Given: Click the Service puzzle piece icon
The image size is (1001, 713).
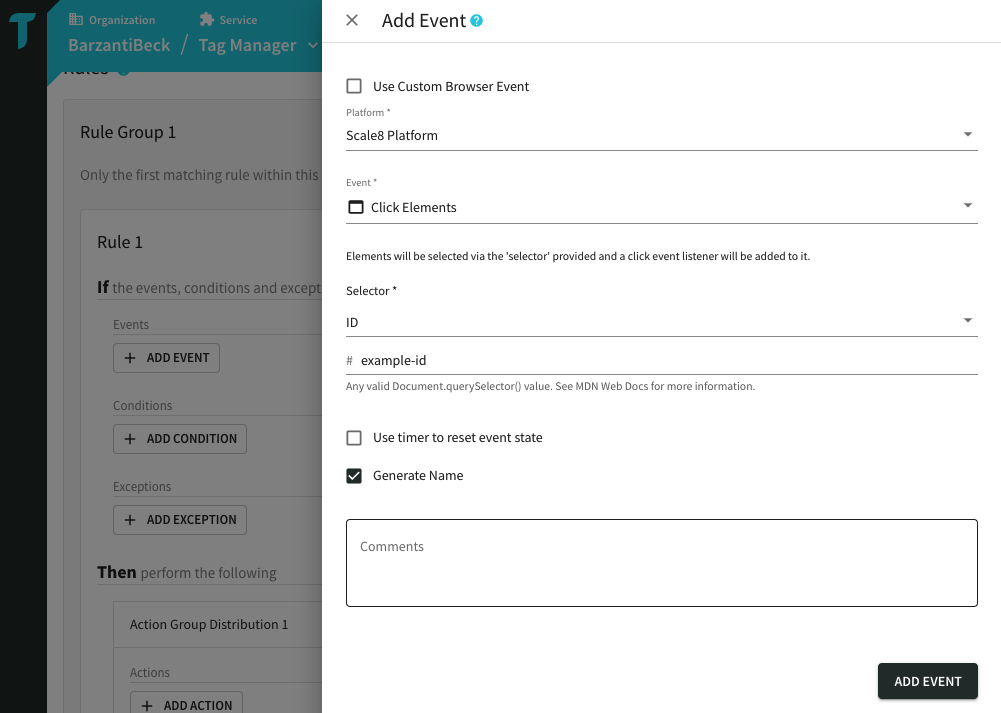Looking at the screenshot, I should pyautogui.click(x=206, y=19).
